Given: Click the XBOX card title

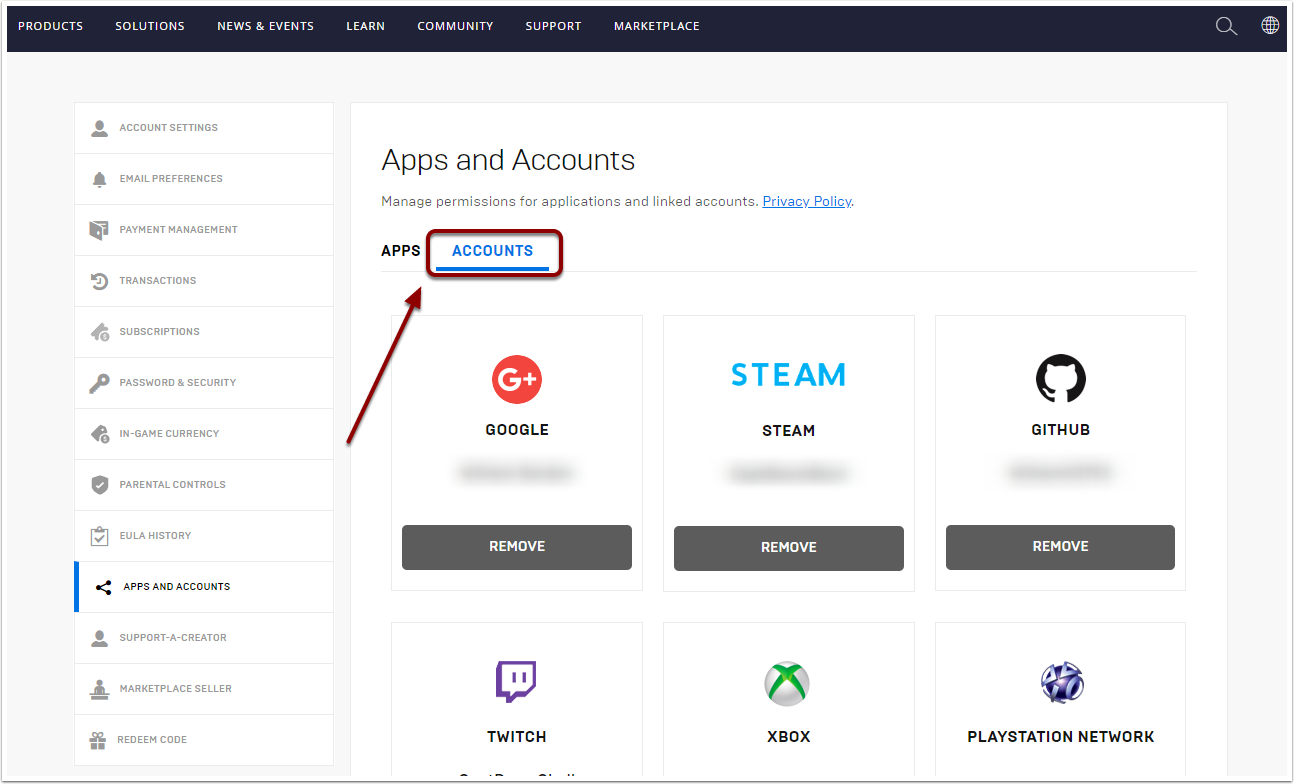Looking at the screenshot, I should 788,737.
